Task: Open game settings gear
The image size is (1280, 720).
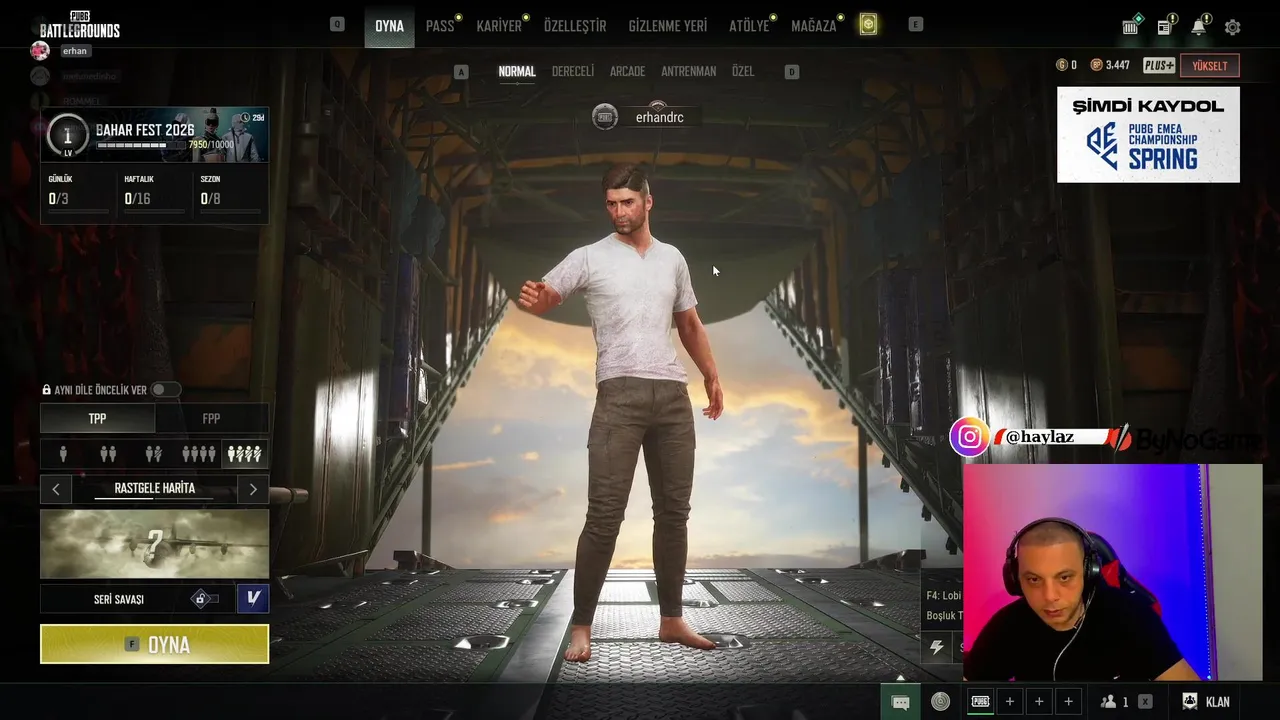Action: coord(1232,27)
